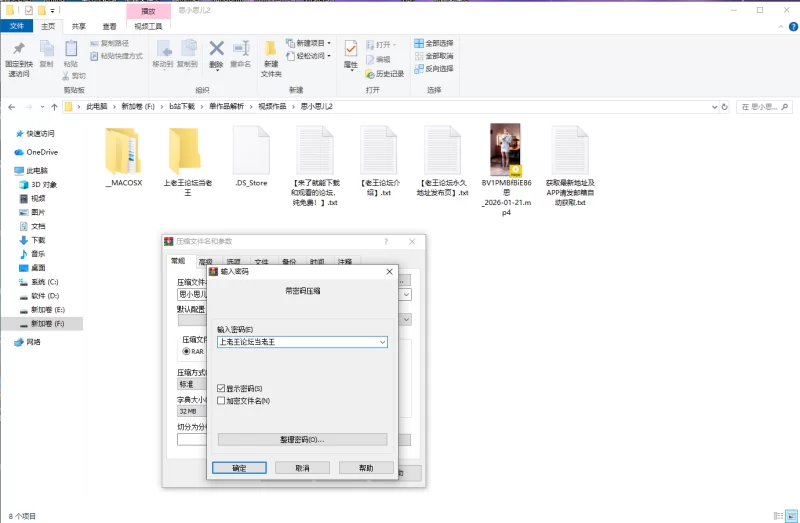Click the Open dropdown in ribbon
800x523 pixels.
tap(381, 45)
